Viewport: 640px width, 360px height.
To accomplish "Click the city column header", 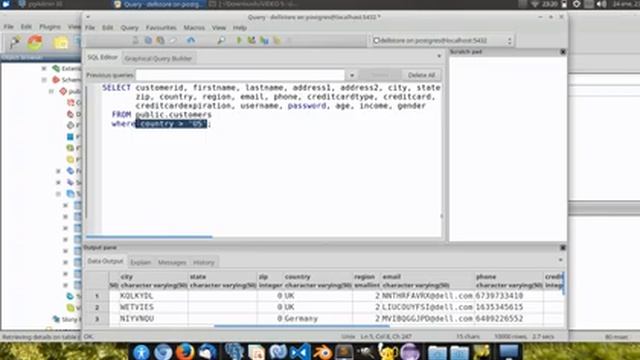I will tap(153, 281).
